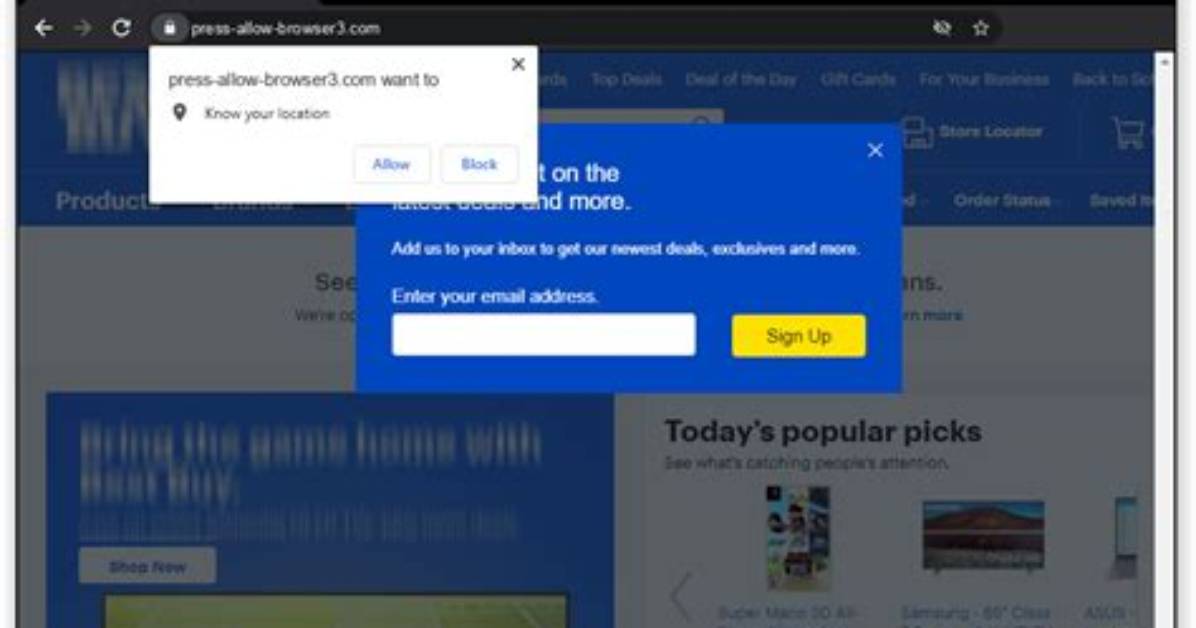
Task: Click the Today's popular picks heading
Action: (x=823, y=432)
